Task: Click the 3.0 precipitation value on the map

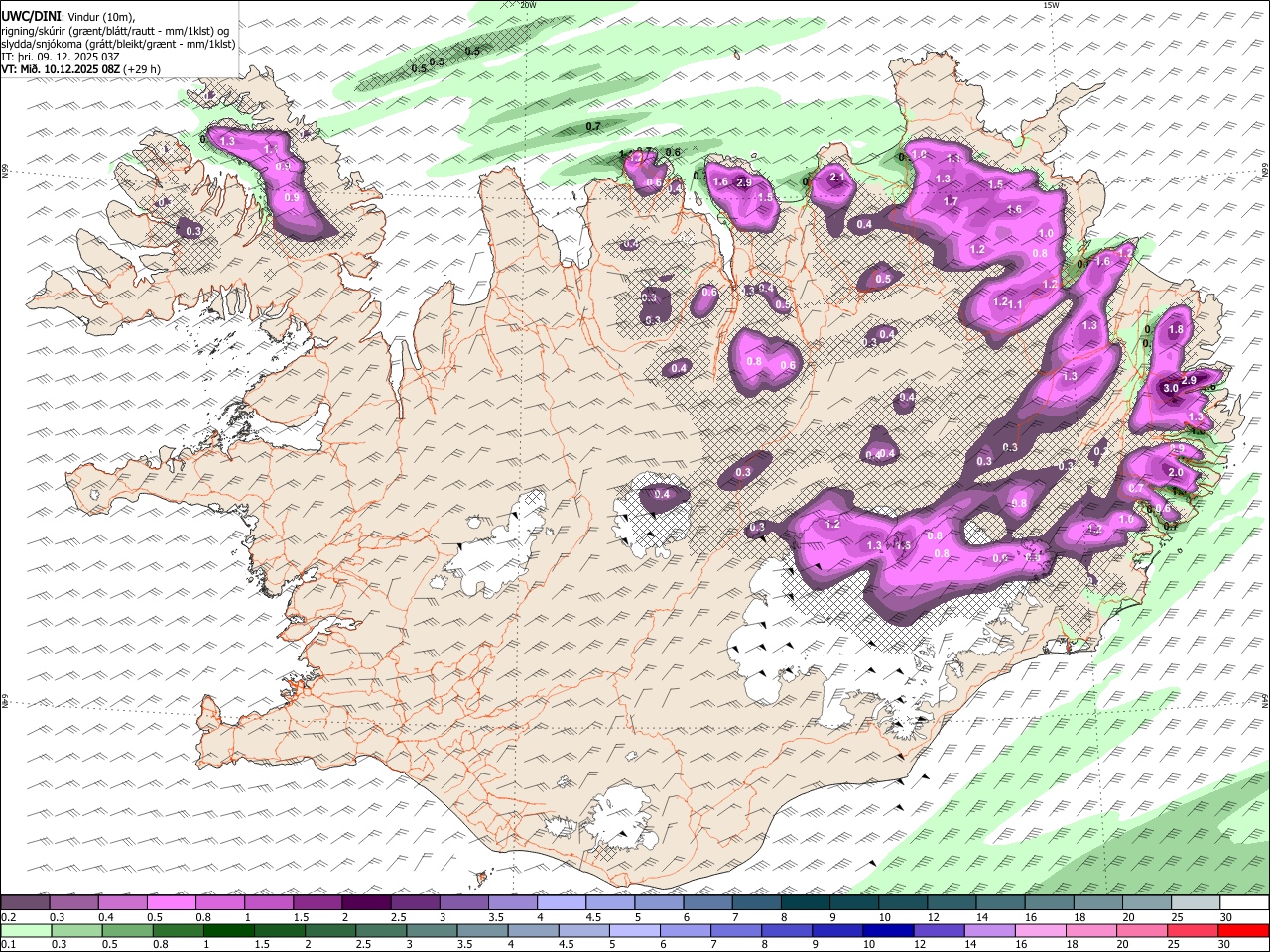Action: tap(1170, 388)
